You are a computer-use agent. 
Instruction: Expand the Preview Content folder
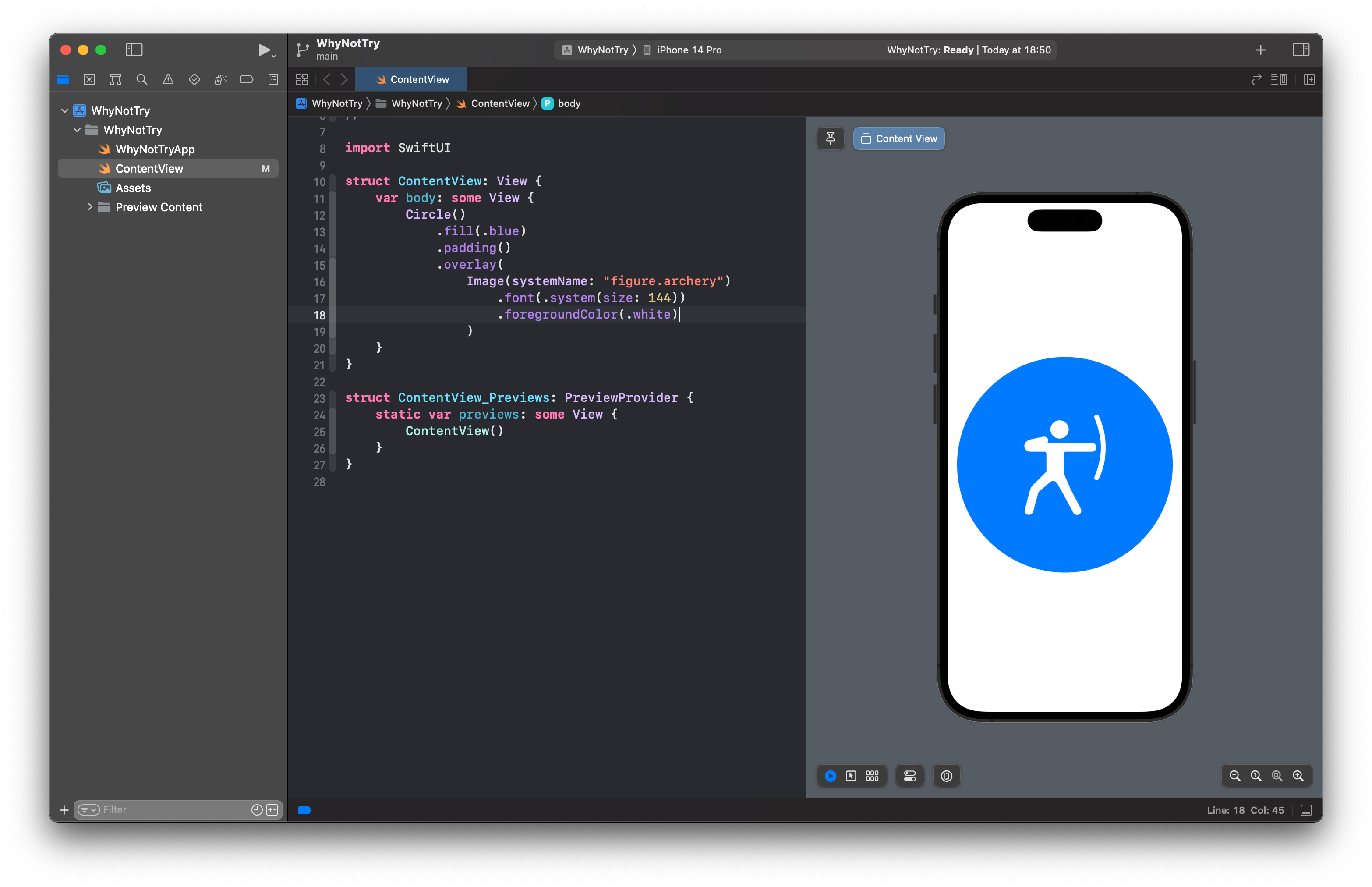[x=87, y=207]
